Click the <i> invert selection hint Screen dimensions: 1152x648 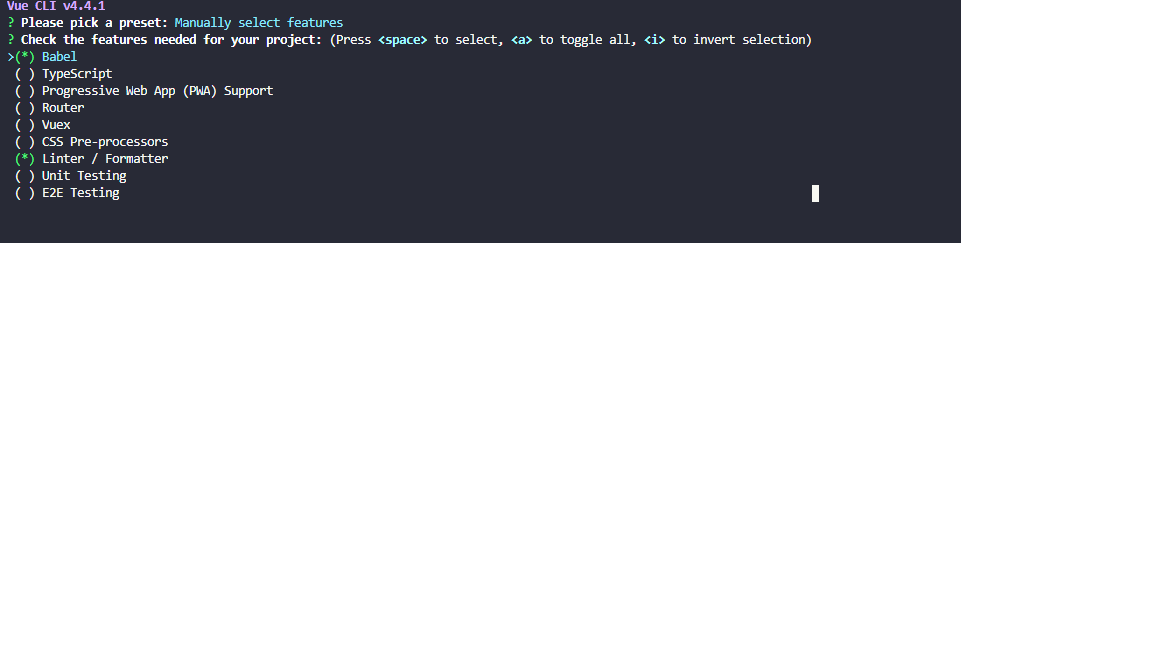(654, 40)
